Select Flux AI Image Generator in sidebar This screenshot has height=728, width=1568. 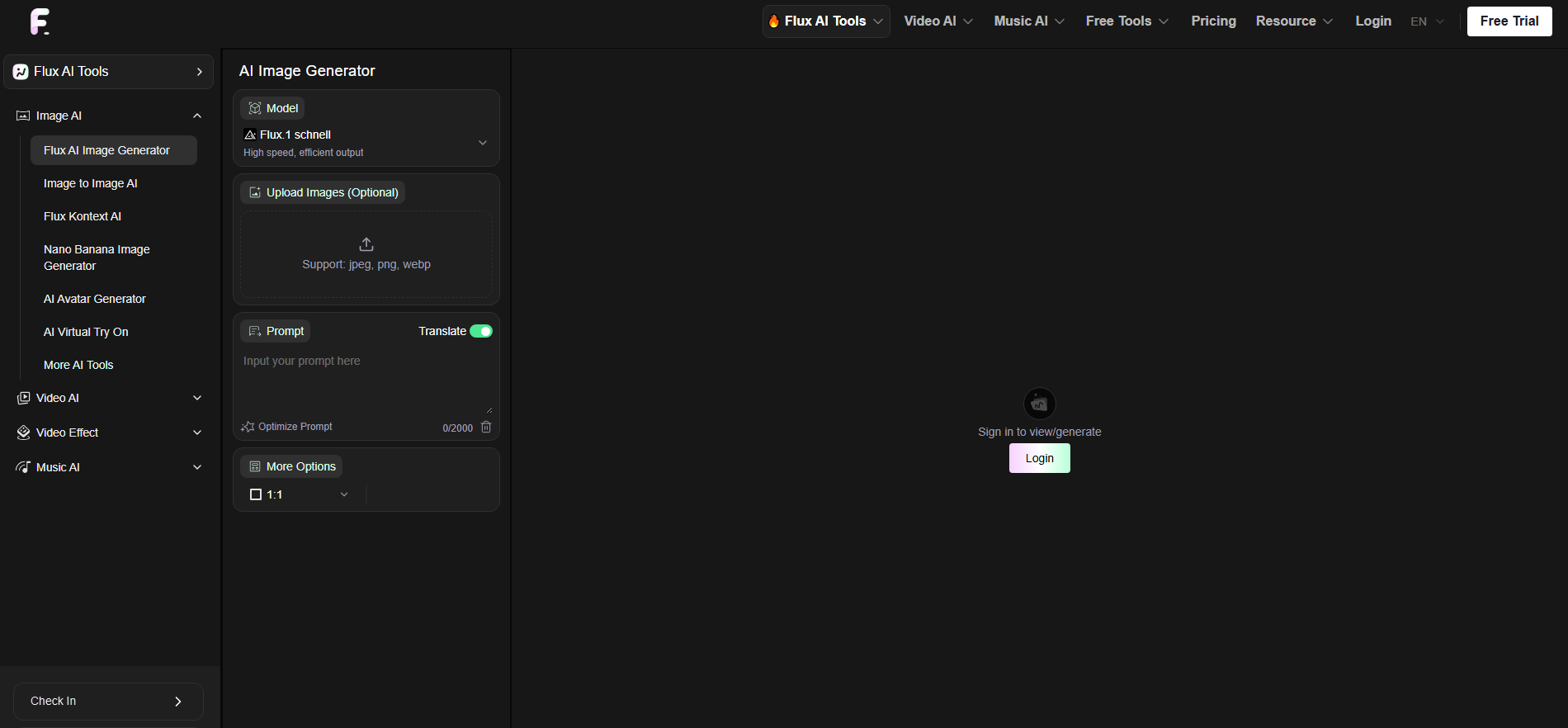click(114, 150)
